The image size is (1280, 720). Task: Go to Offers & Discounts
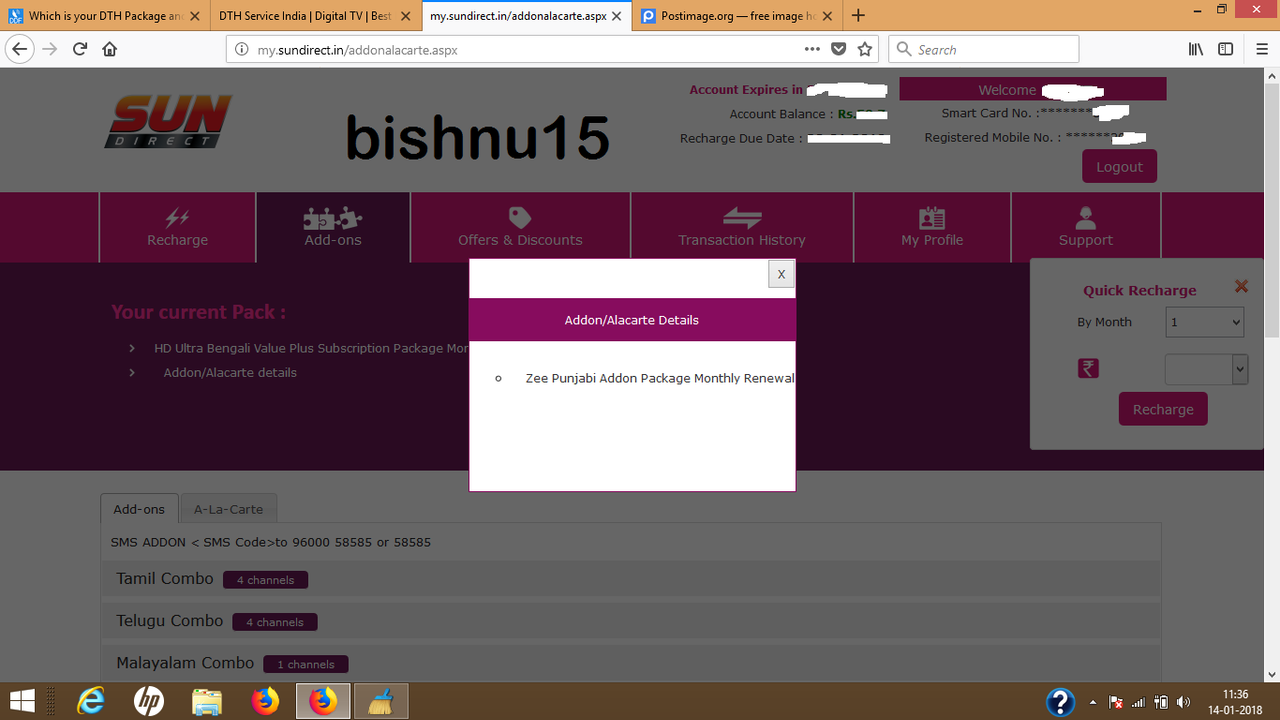coord(520,227)
